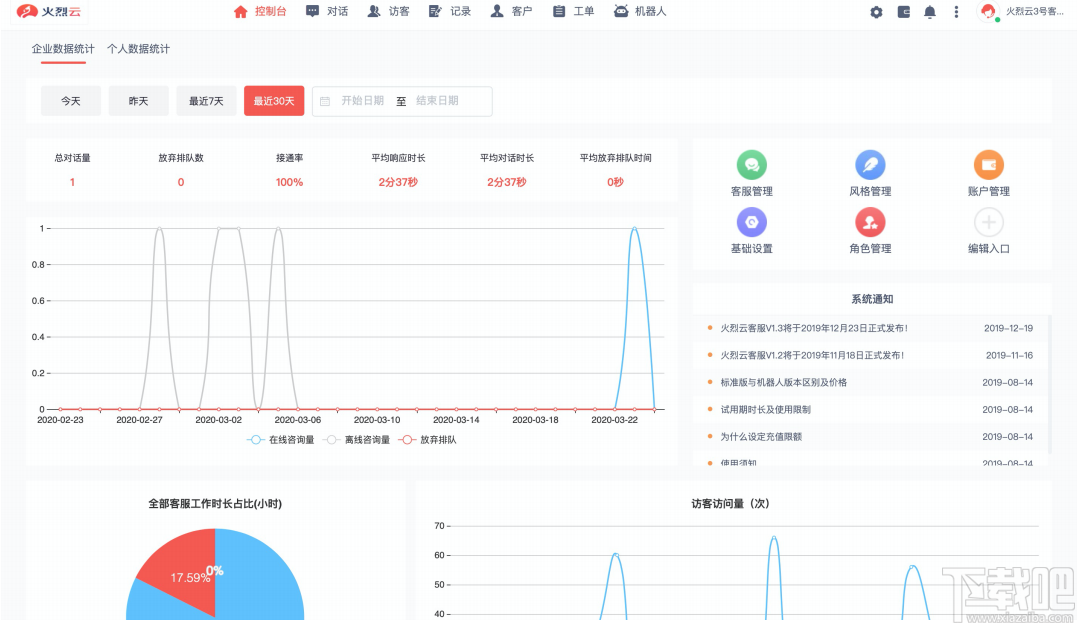Open notice 为什么设定充值限额

pyautogui.click(x=760, y=437)
